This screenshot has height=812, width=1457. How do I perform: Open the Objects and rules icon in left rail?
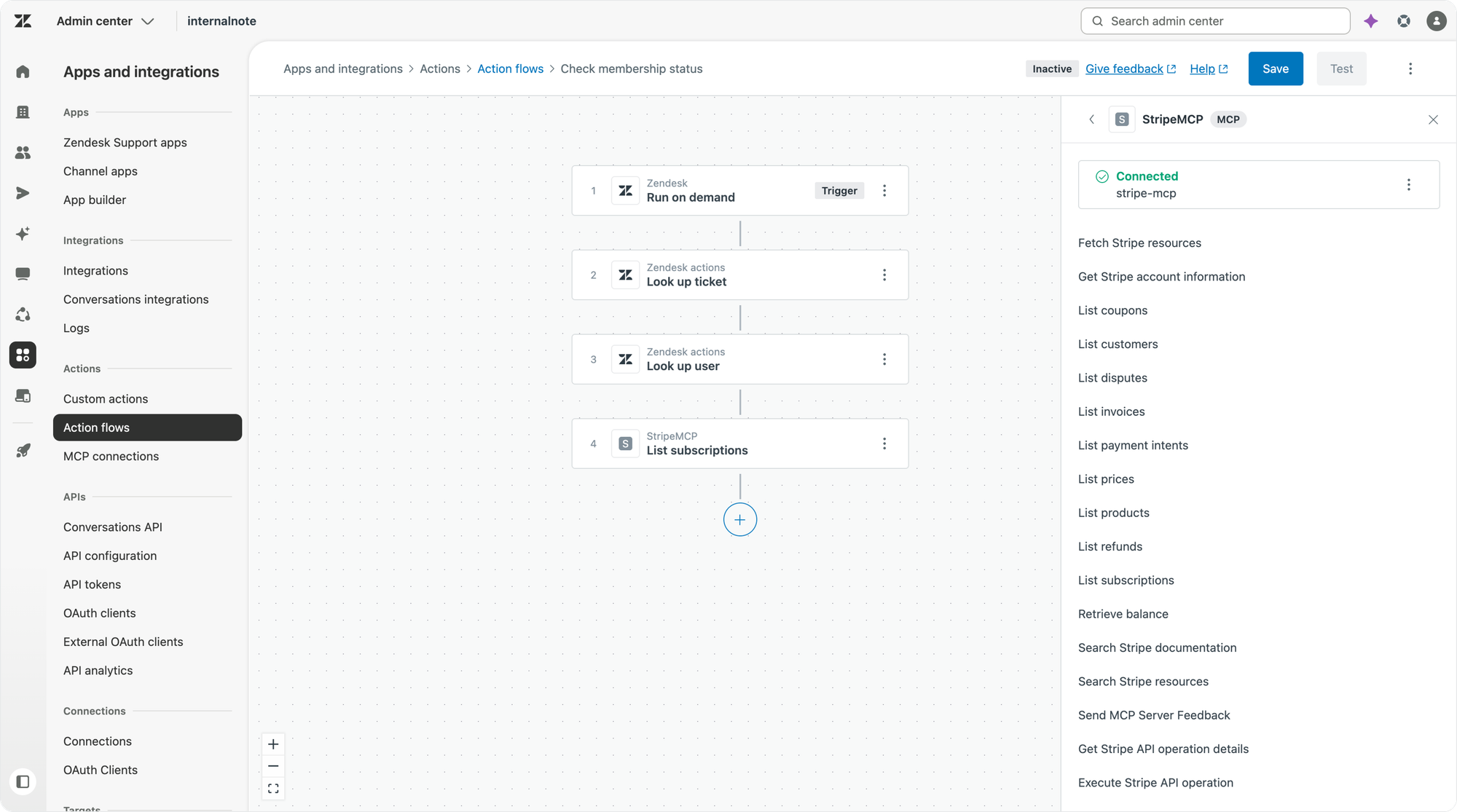23,315
